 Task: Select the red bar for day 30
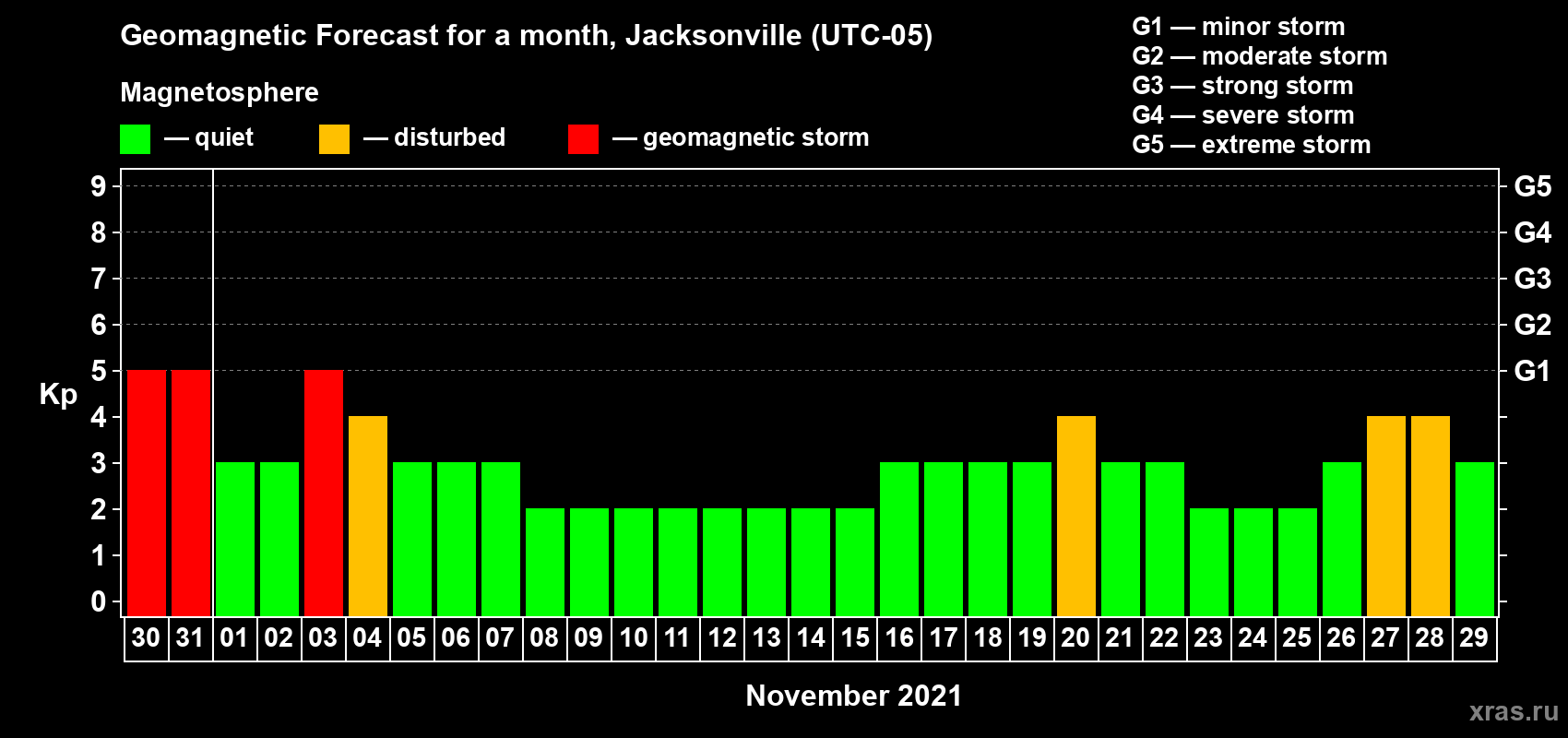(147, 494)
